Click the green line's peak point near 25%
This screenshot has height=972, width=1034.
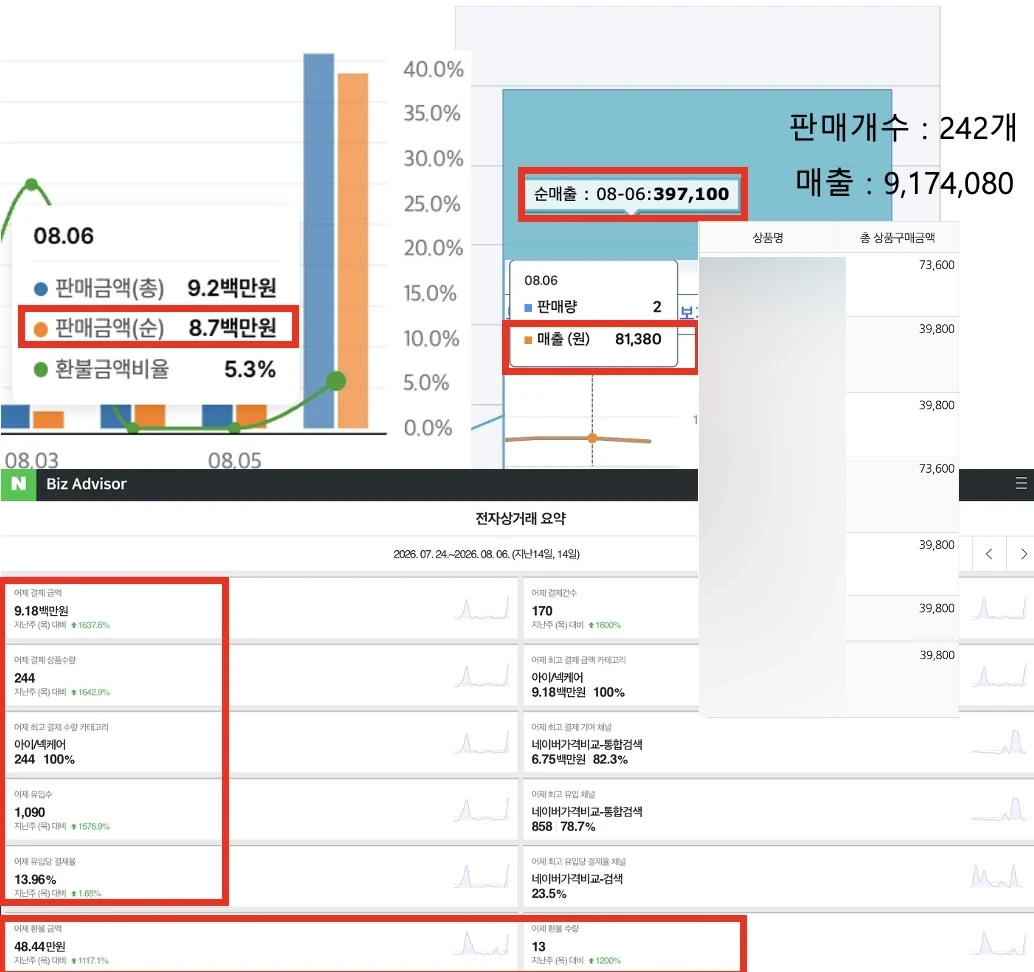pyautogui.click(x=32, y=184)
